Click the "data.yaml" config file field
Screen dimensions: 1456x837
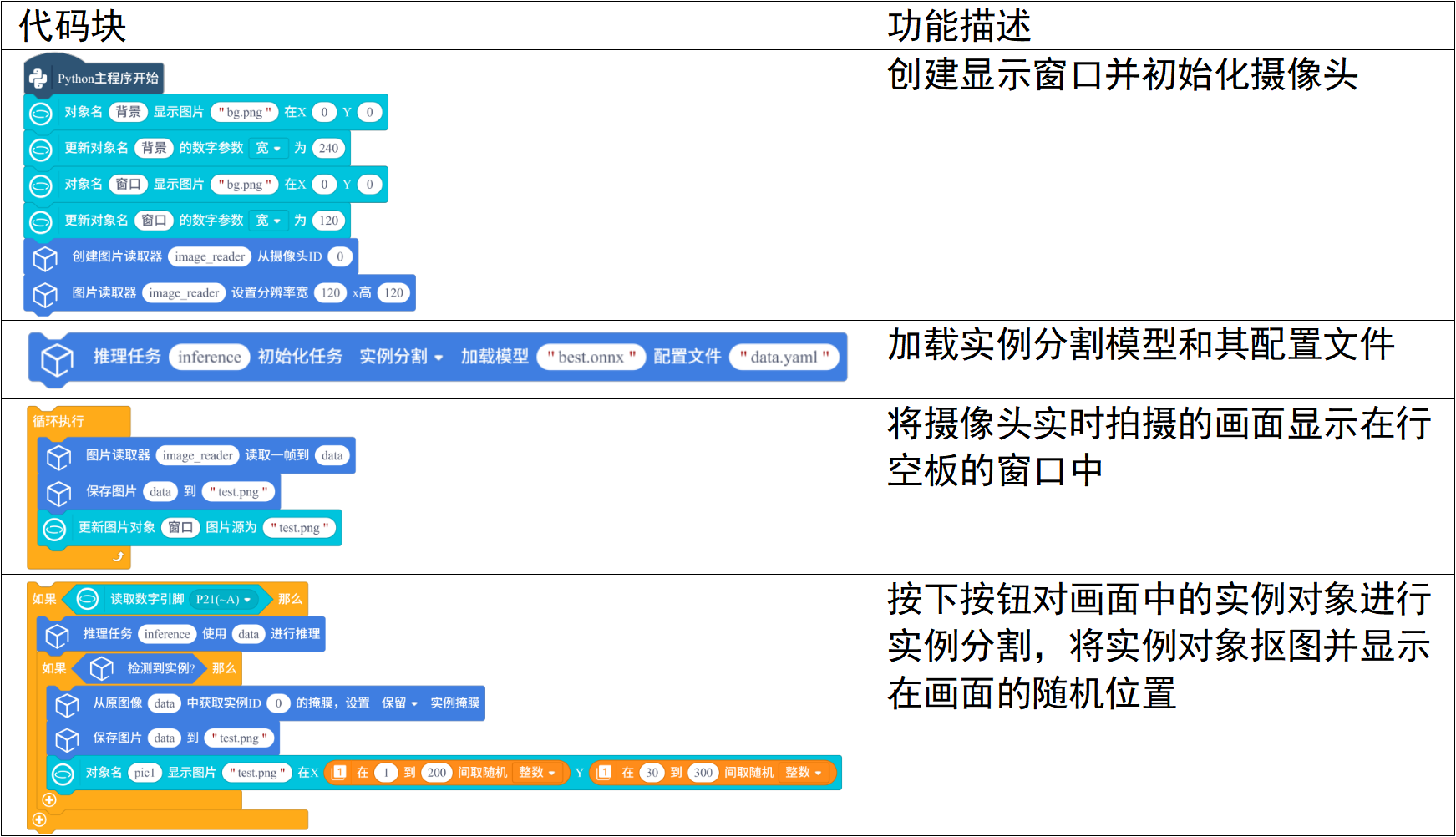(784, 358)
